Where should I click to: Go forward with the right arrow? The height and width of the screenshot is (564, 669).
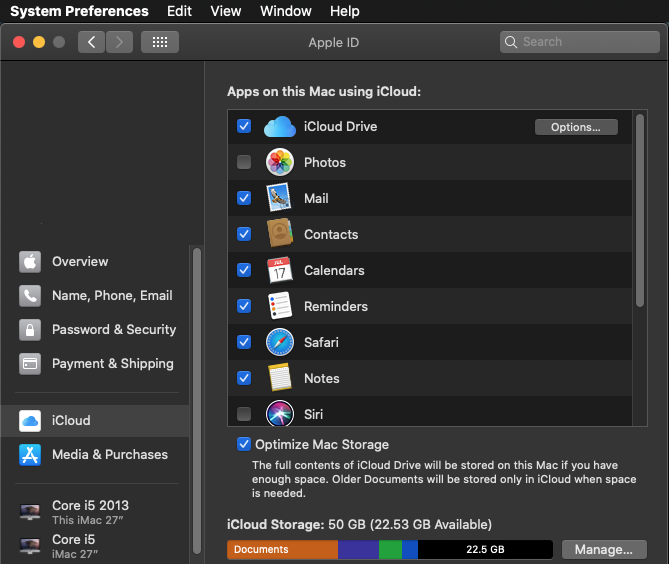[x=119, y=42]
